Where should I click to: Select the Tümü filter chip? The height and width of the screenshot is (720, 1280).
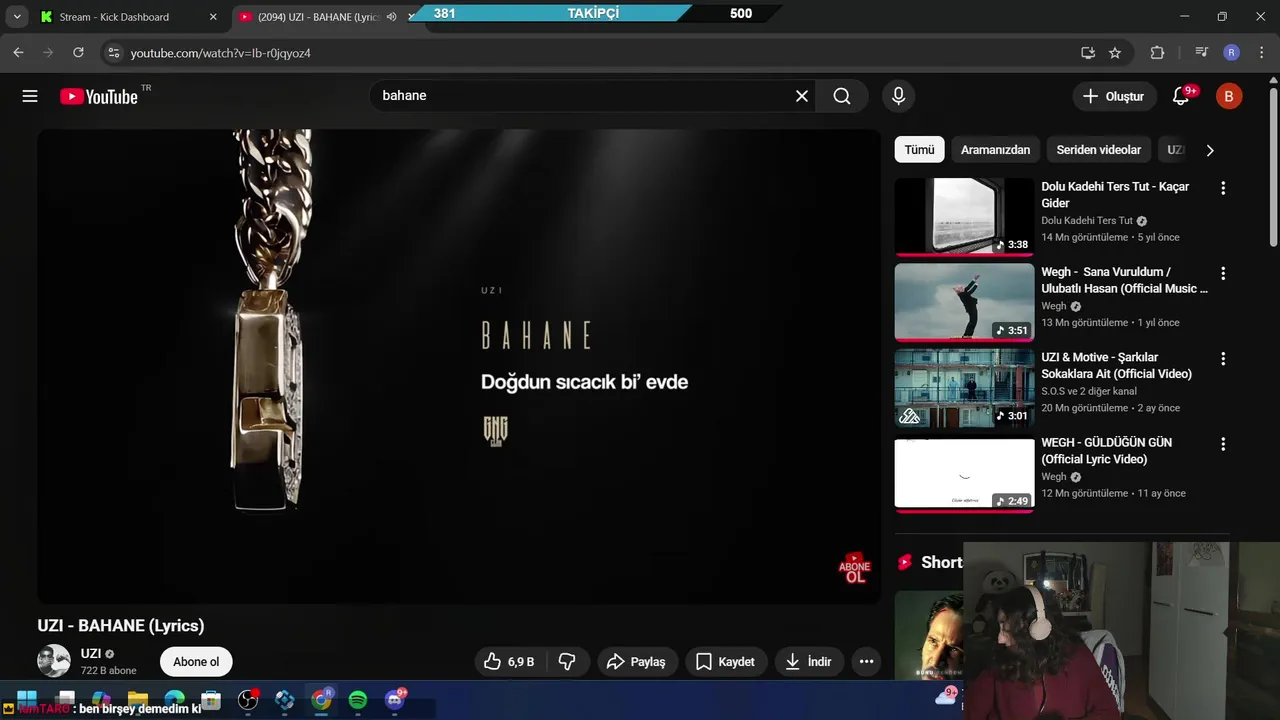pos(919,150)
